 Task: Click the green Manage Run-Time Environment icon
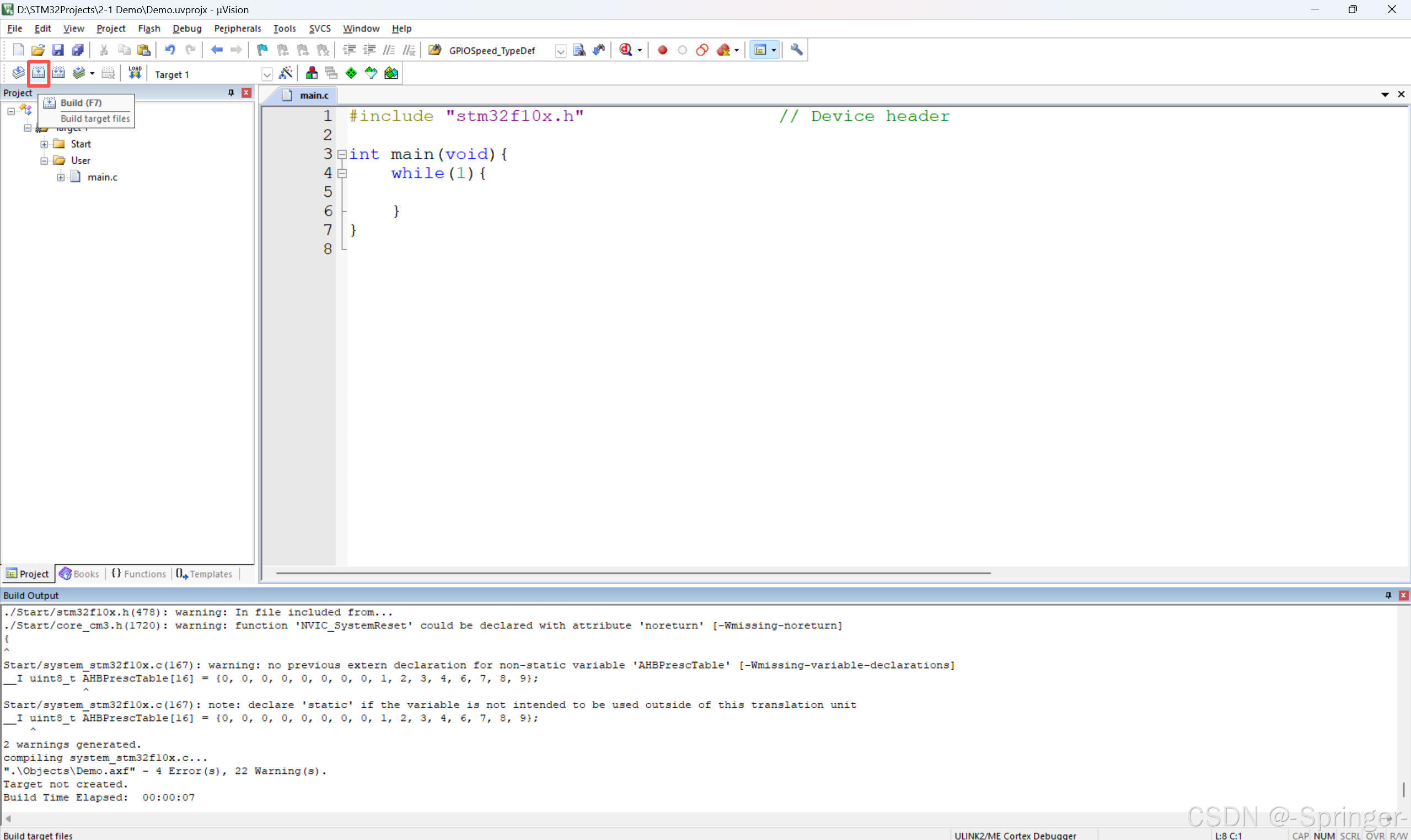coord(351,73)
